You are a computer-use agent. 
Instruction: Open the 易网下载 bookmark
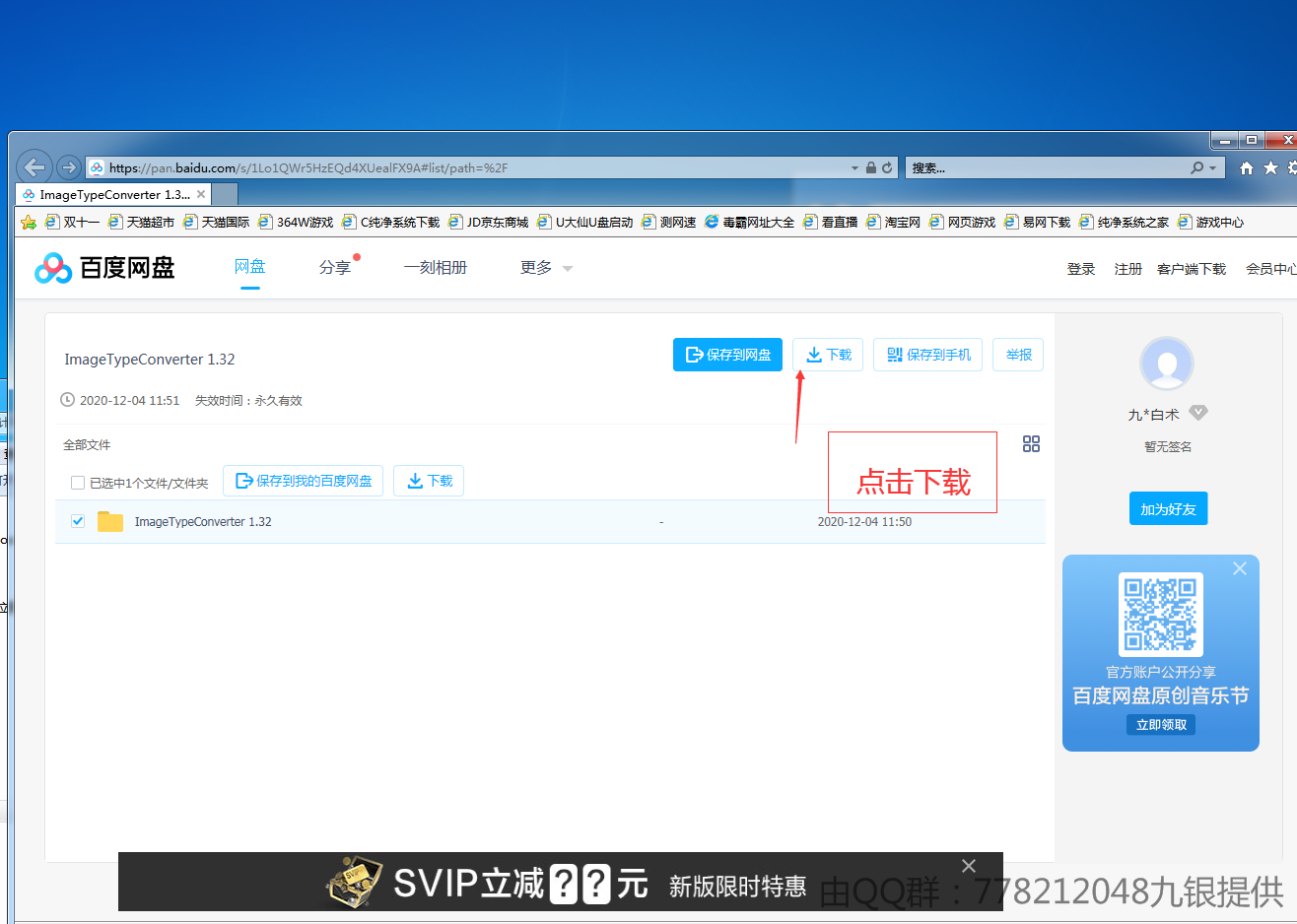tap(1037, 222)
